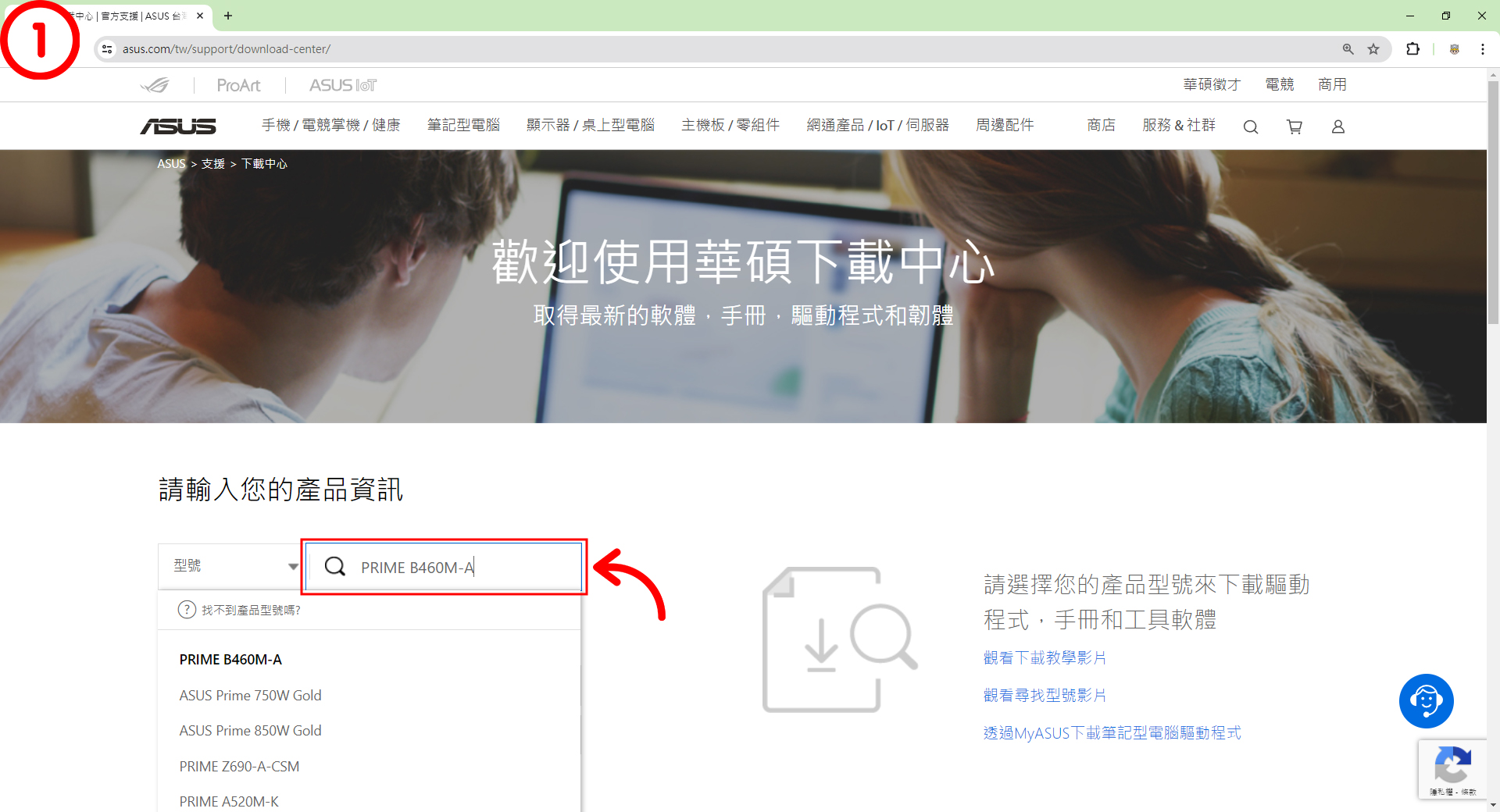Click the ASUS logo in header
Viewport: 1500px width, 812px height.
[178, 126]
